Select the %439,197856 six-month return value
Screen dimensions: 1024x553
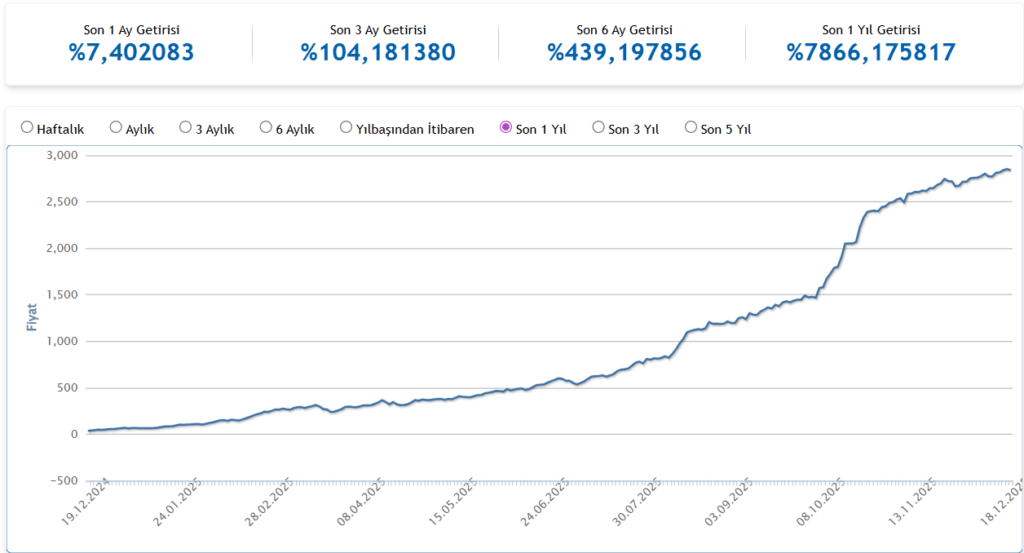(x=624, y=53)
